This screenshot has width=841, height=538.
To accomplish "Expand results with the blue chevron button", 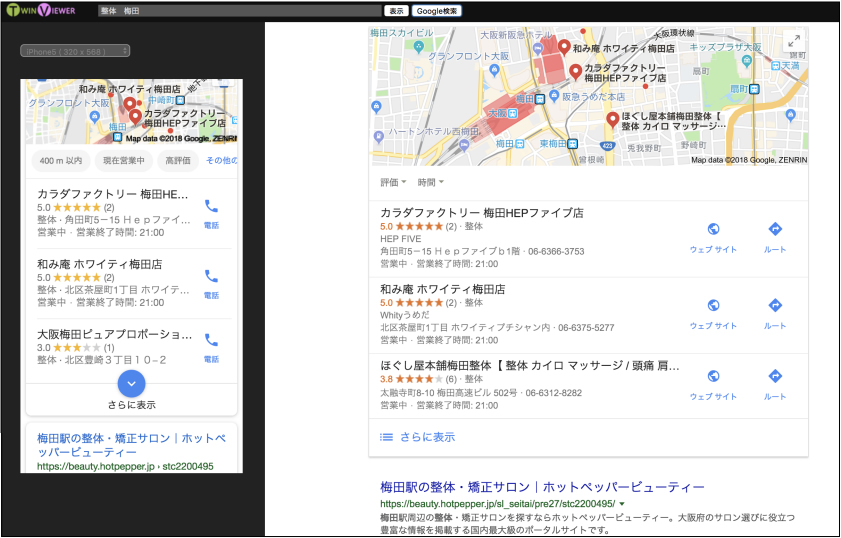I will click(131, 383).
